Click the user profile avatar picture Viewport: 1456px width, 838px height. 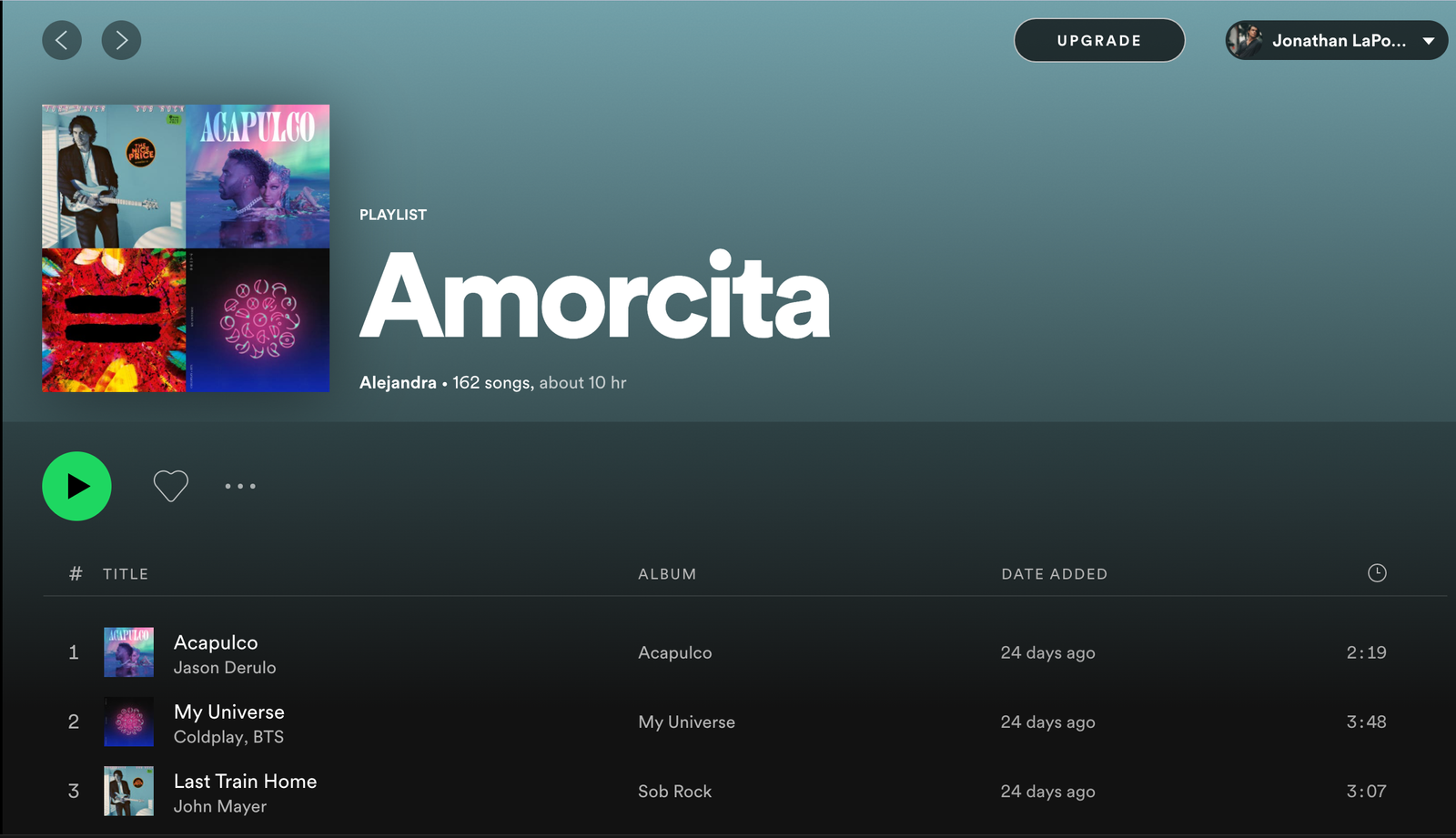[1246, 40]
